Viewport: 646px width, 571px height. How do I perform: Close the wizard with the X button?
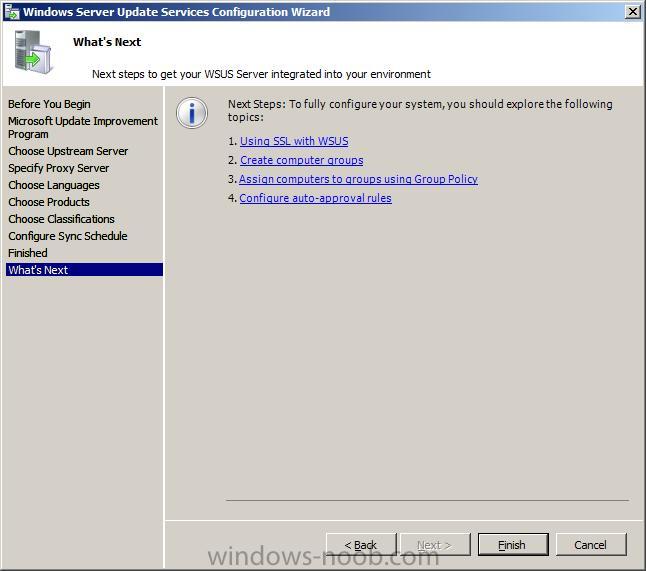click(632, 12)
